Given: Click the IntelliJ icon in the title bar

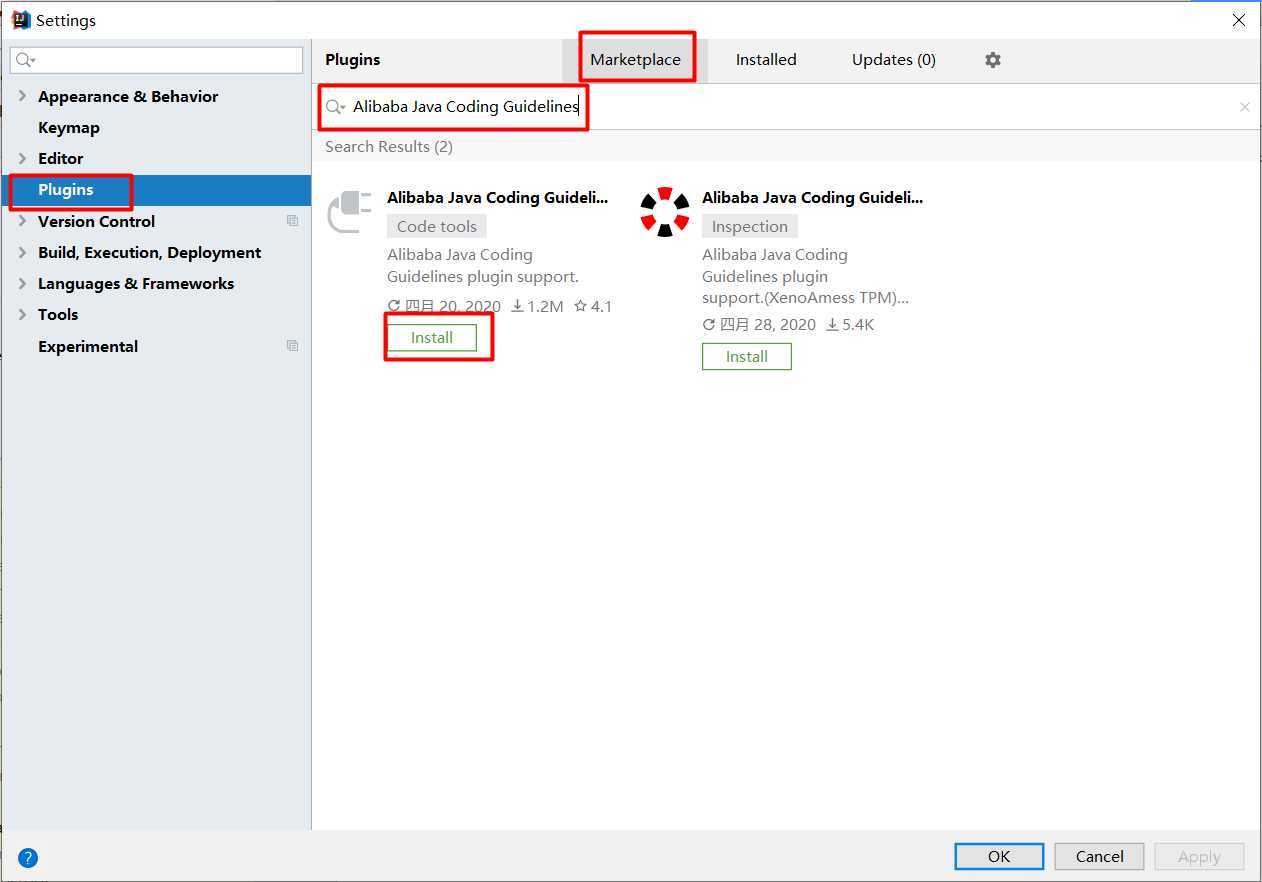Looking at the screenshot, I should click(20, 20).
